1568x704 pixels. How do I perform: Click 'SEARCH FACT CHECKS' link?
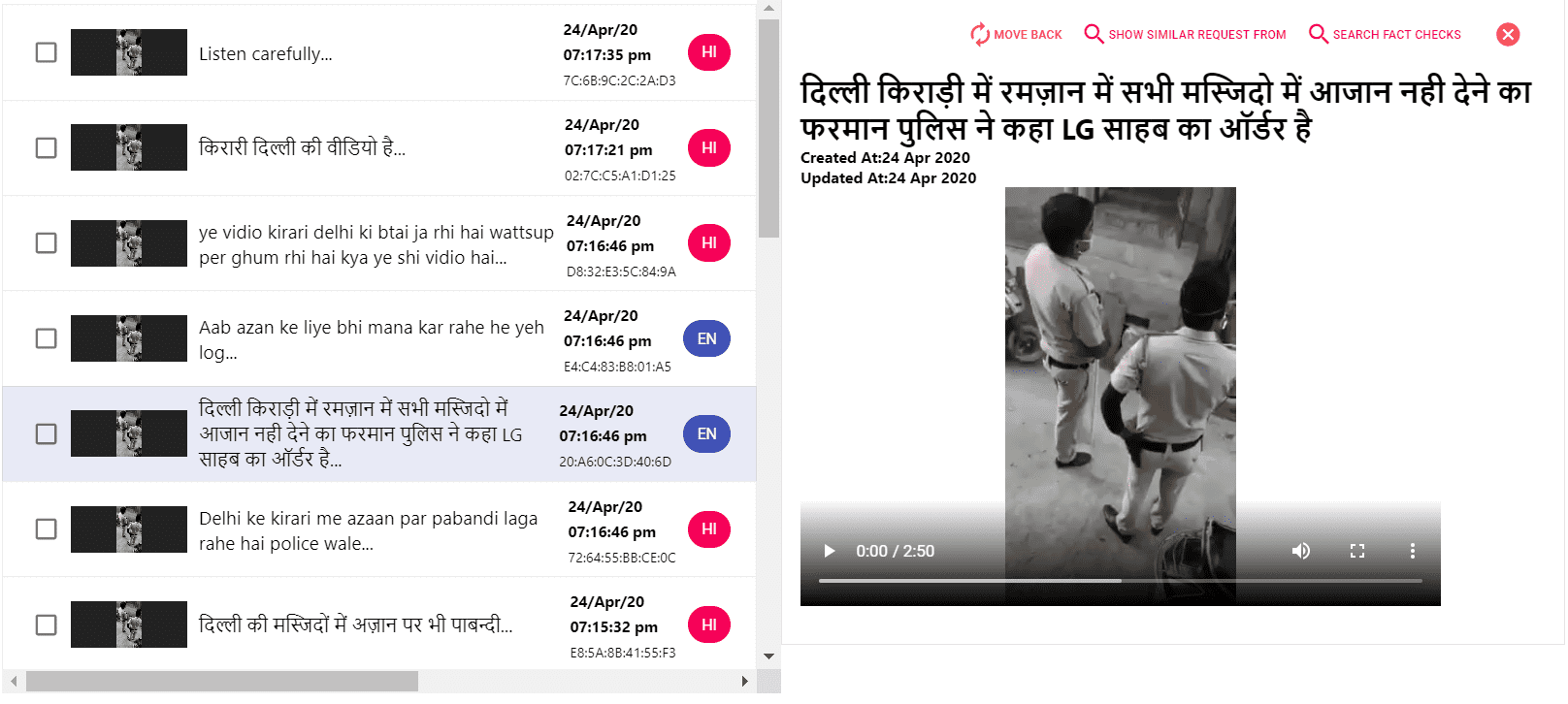pos(1396,35)
